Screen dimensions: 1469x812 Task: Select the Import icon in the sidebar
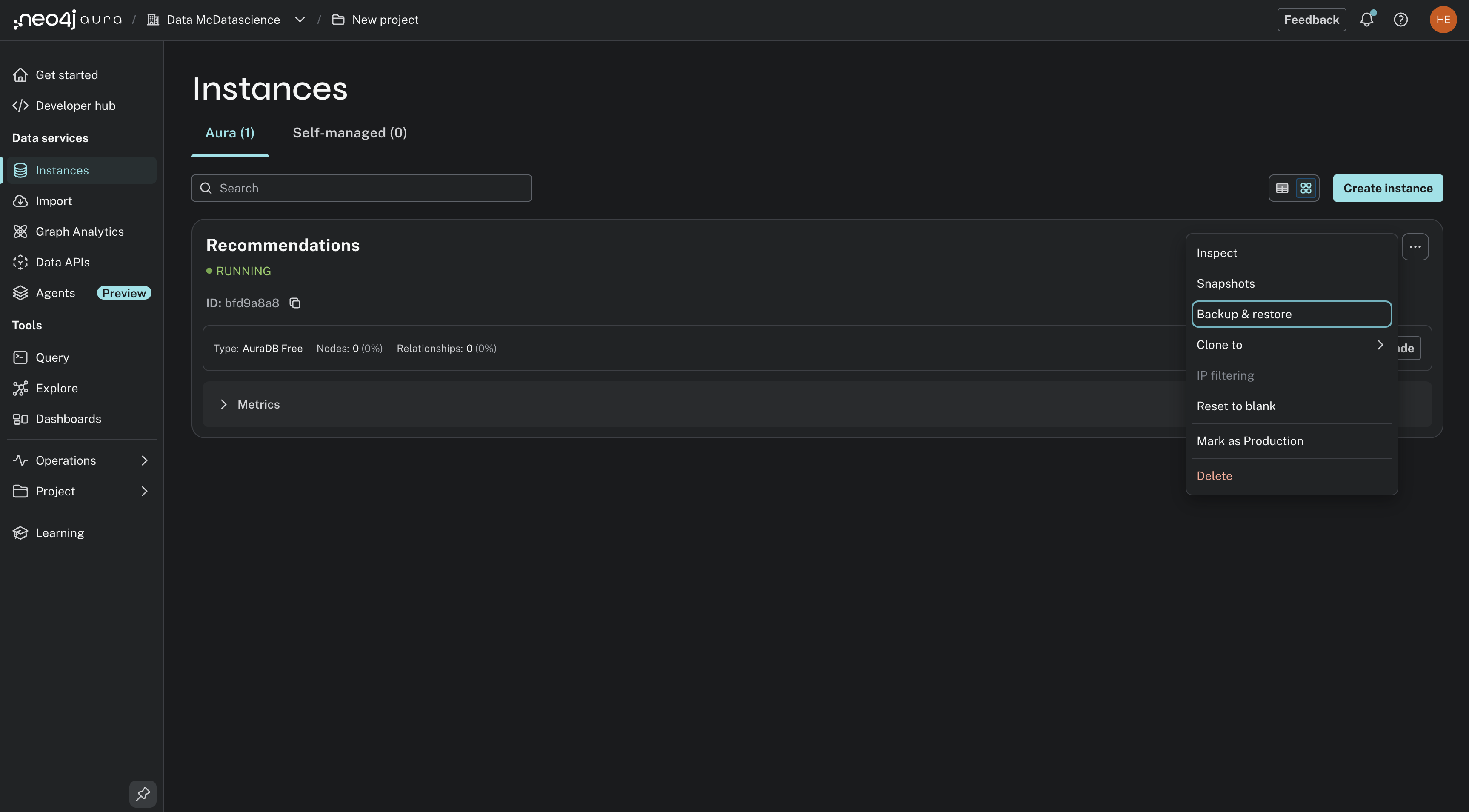click(52, 201)
